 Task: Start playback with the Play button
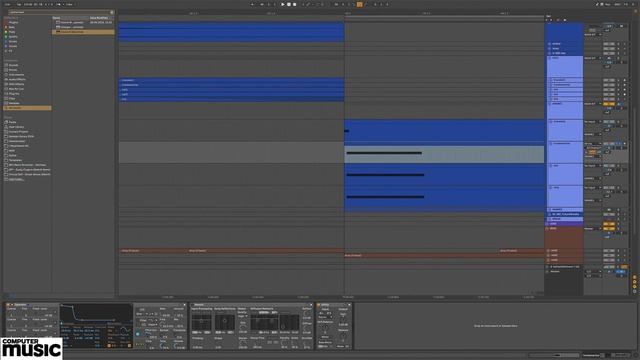click(283, 4)
